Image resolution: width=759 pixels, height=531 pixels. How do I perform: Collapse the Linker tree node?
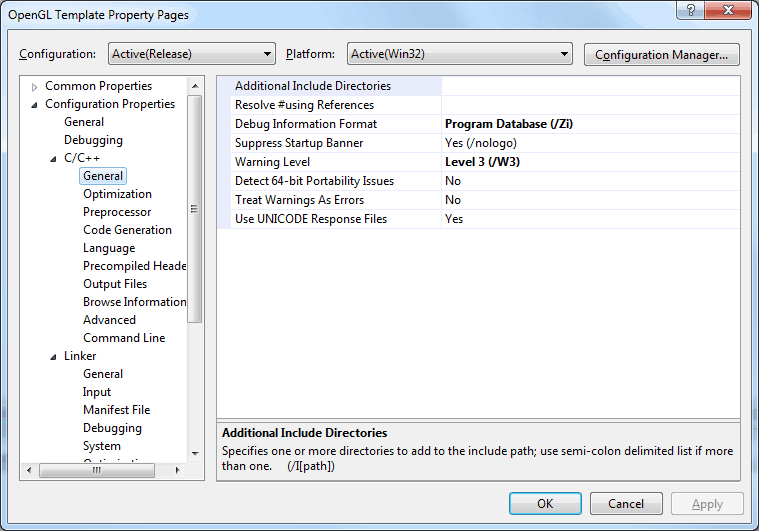[53, 357]
